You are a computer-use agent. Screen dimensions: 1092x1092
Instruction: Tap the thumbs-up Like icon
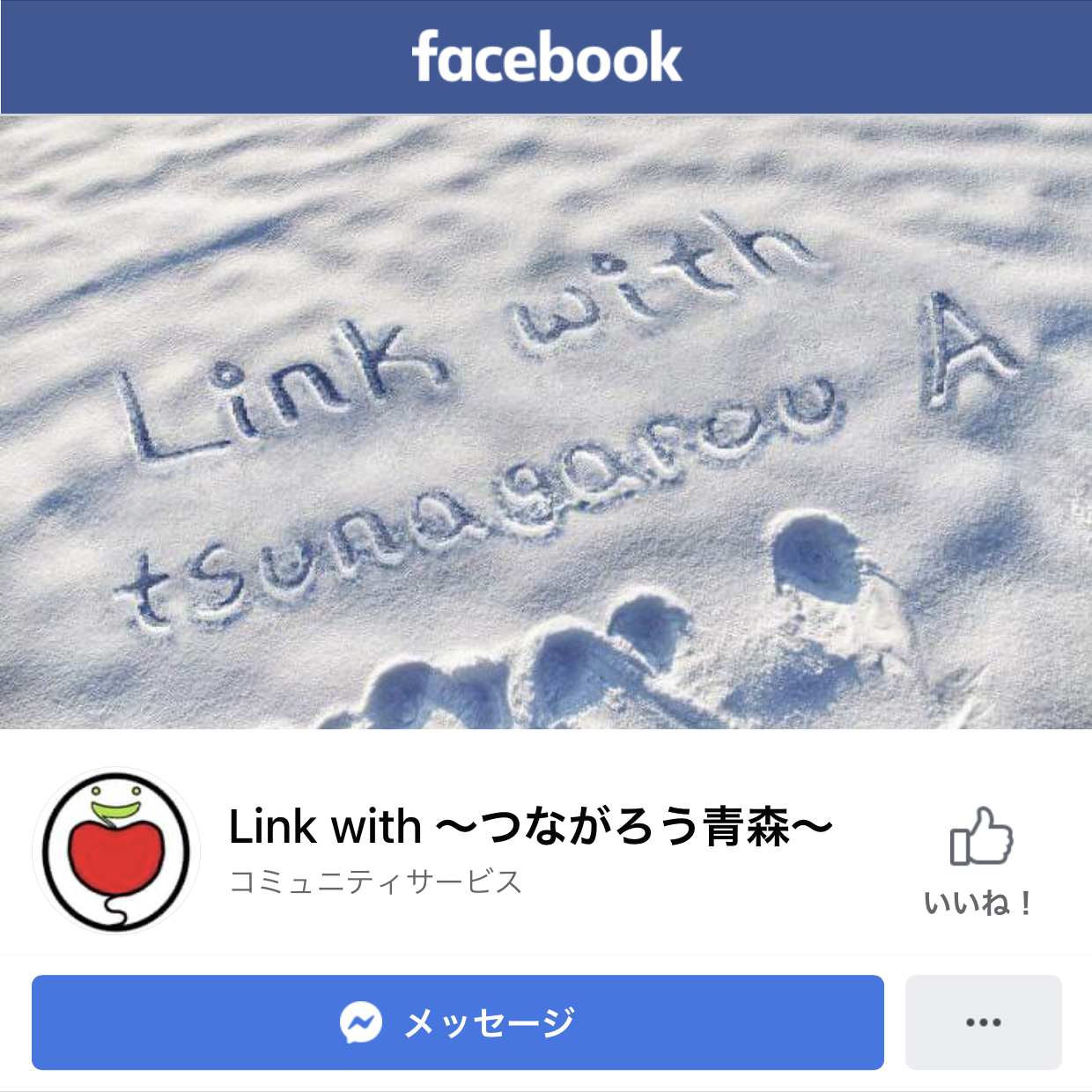click(981, 837)
